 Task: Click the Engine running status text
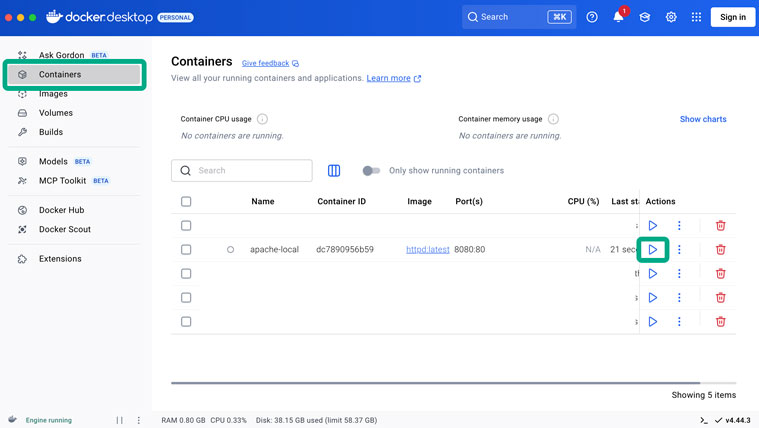[x=48, y=420]
